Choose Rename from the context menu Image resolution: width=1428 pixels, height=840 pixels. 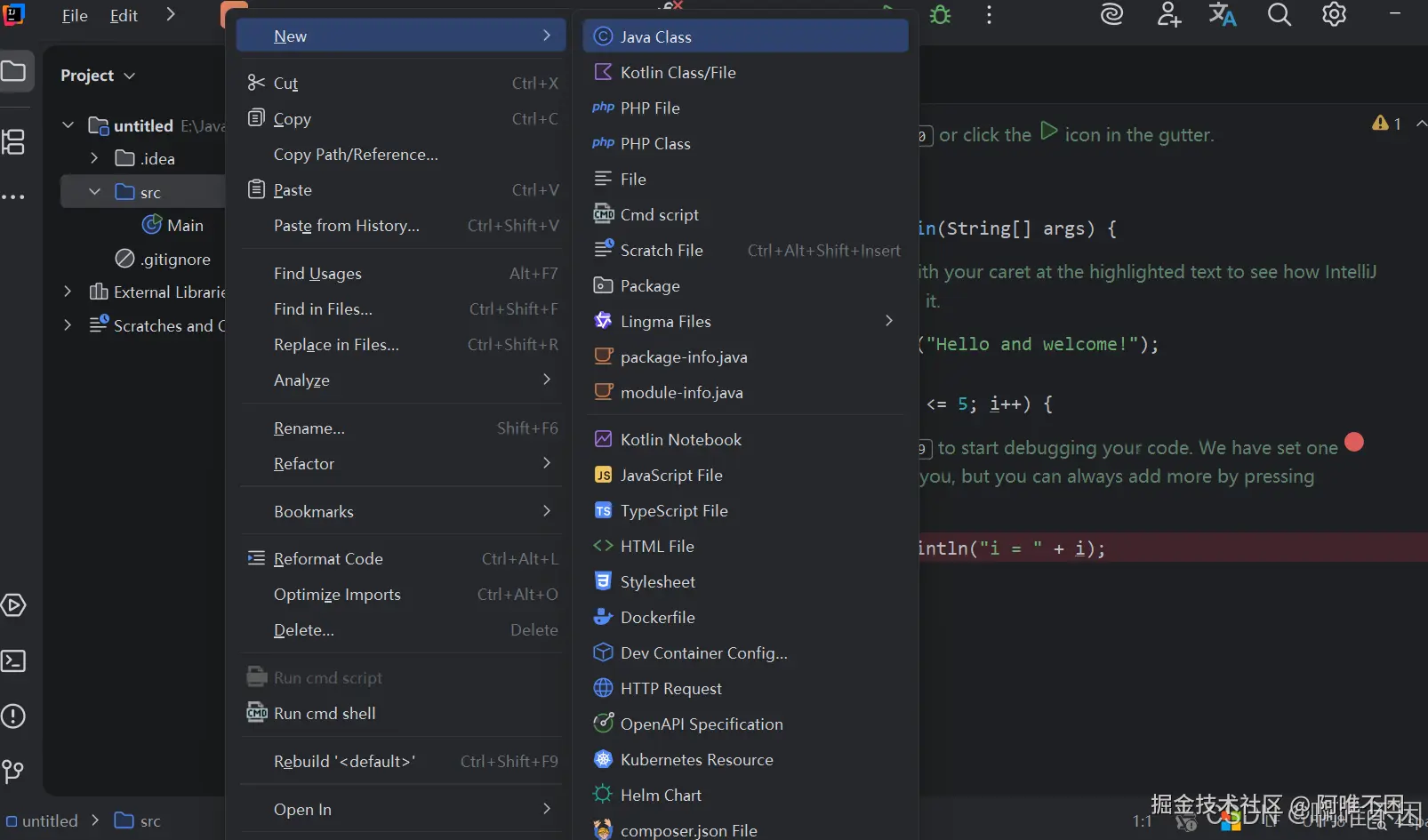click(x=402, y=428)
